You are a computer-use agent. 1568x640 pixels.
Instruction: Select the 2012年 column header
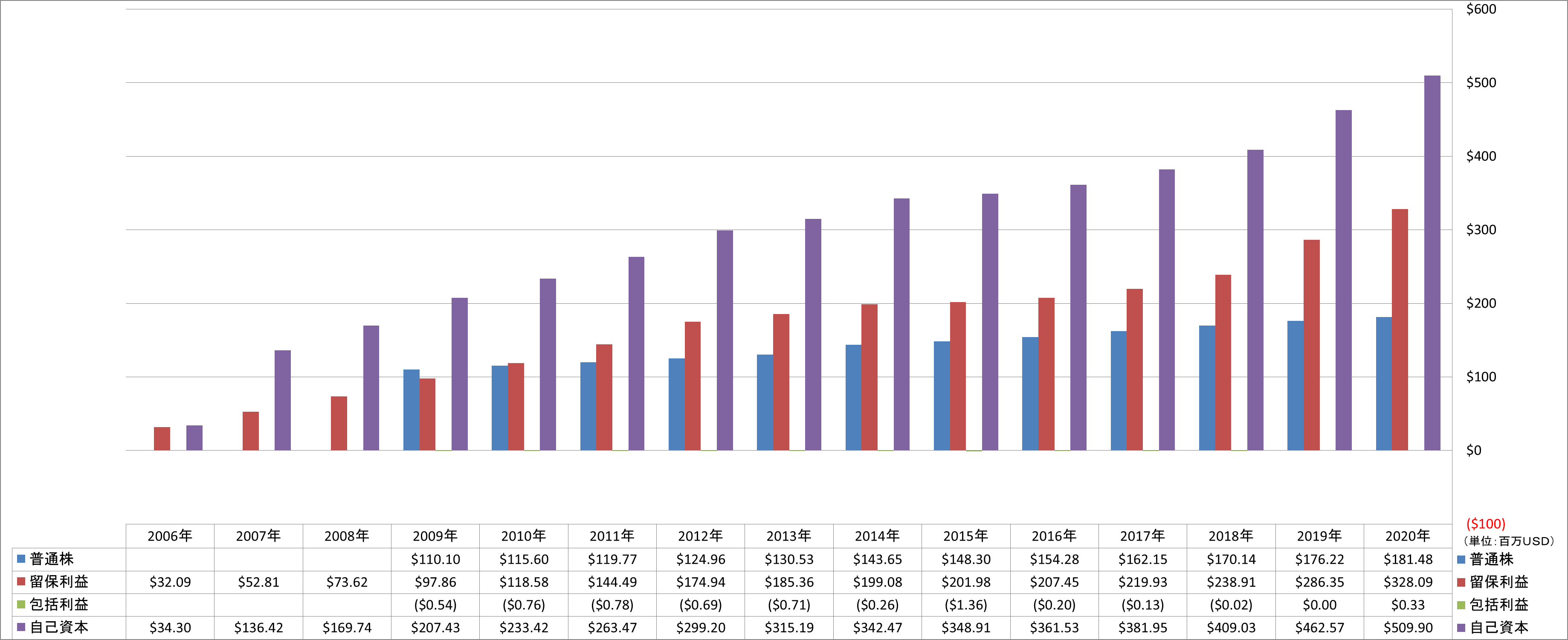[701, 536]
